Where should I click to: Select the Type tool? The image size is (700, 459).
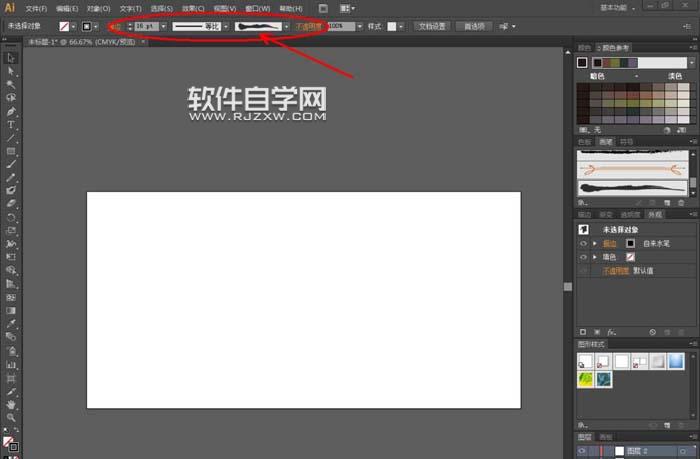11,125
